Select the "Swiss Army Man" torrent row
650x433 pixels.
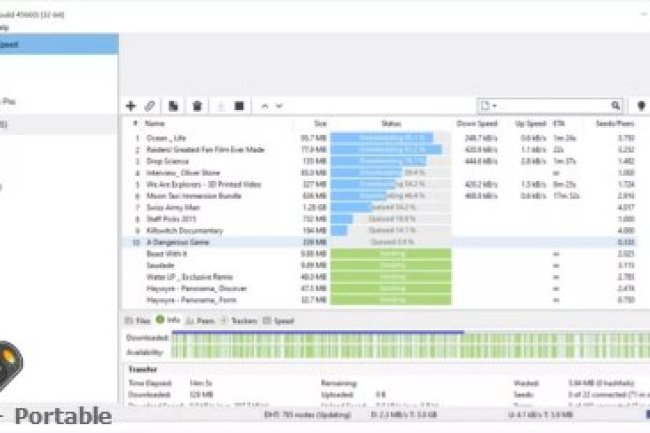(x=172, y=207)
